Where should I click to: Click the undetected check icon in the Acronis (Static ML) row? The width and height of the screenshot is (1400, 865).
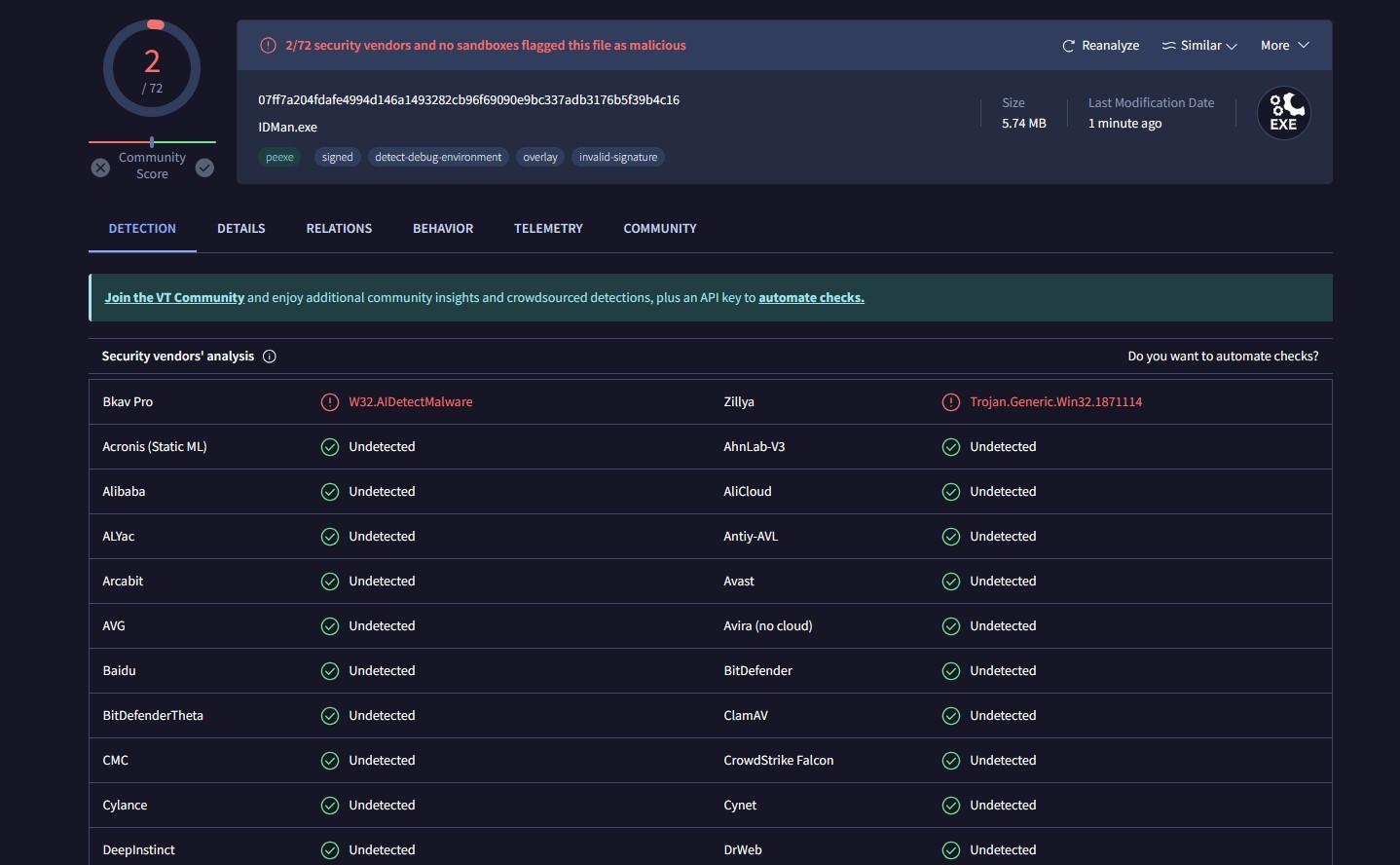point(330,447)
